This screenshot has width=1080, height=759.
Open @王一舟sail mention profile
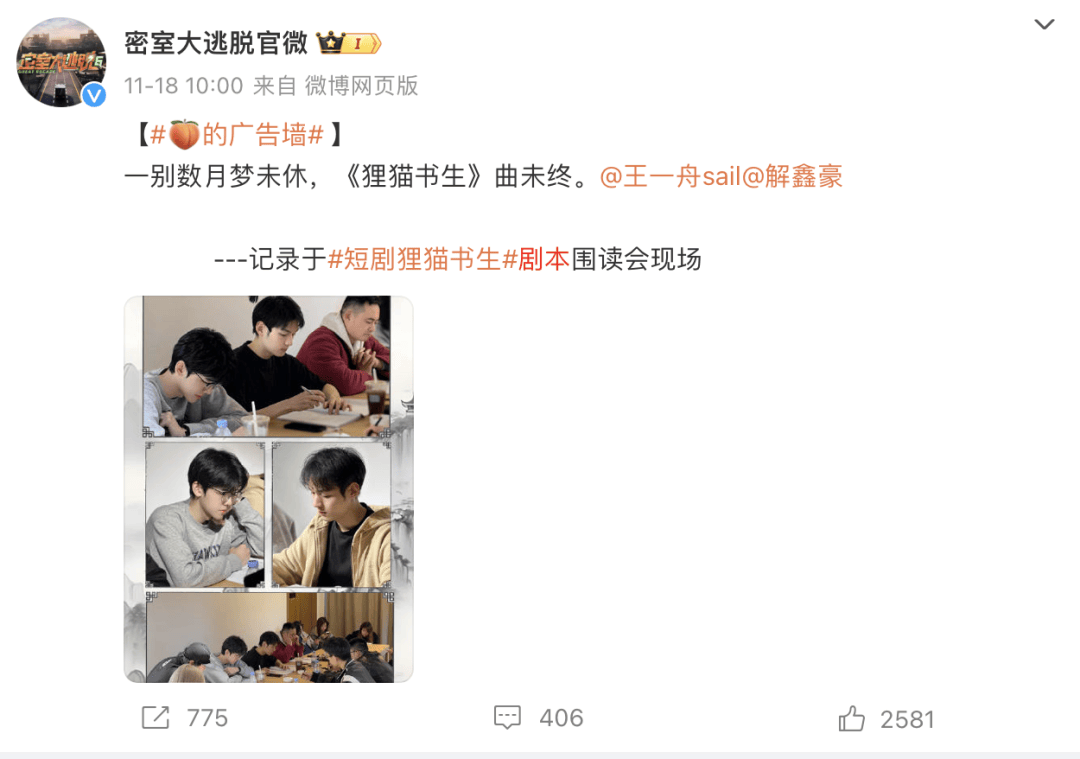[x=670, y=176]
